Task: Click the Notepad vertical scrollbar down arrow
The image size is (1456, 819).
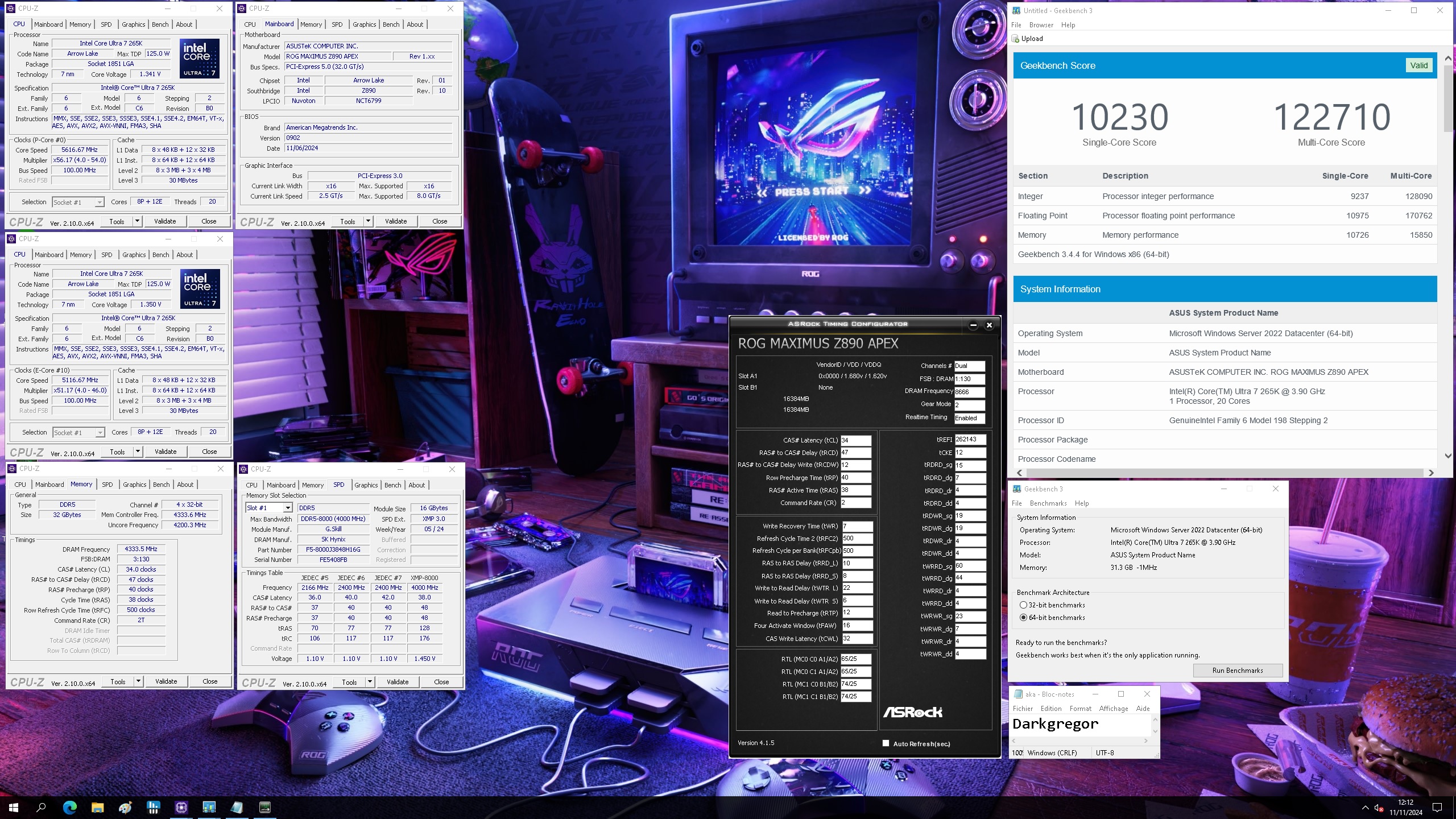Action: tap(1155, 731)
